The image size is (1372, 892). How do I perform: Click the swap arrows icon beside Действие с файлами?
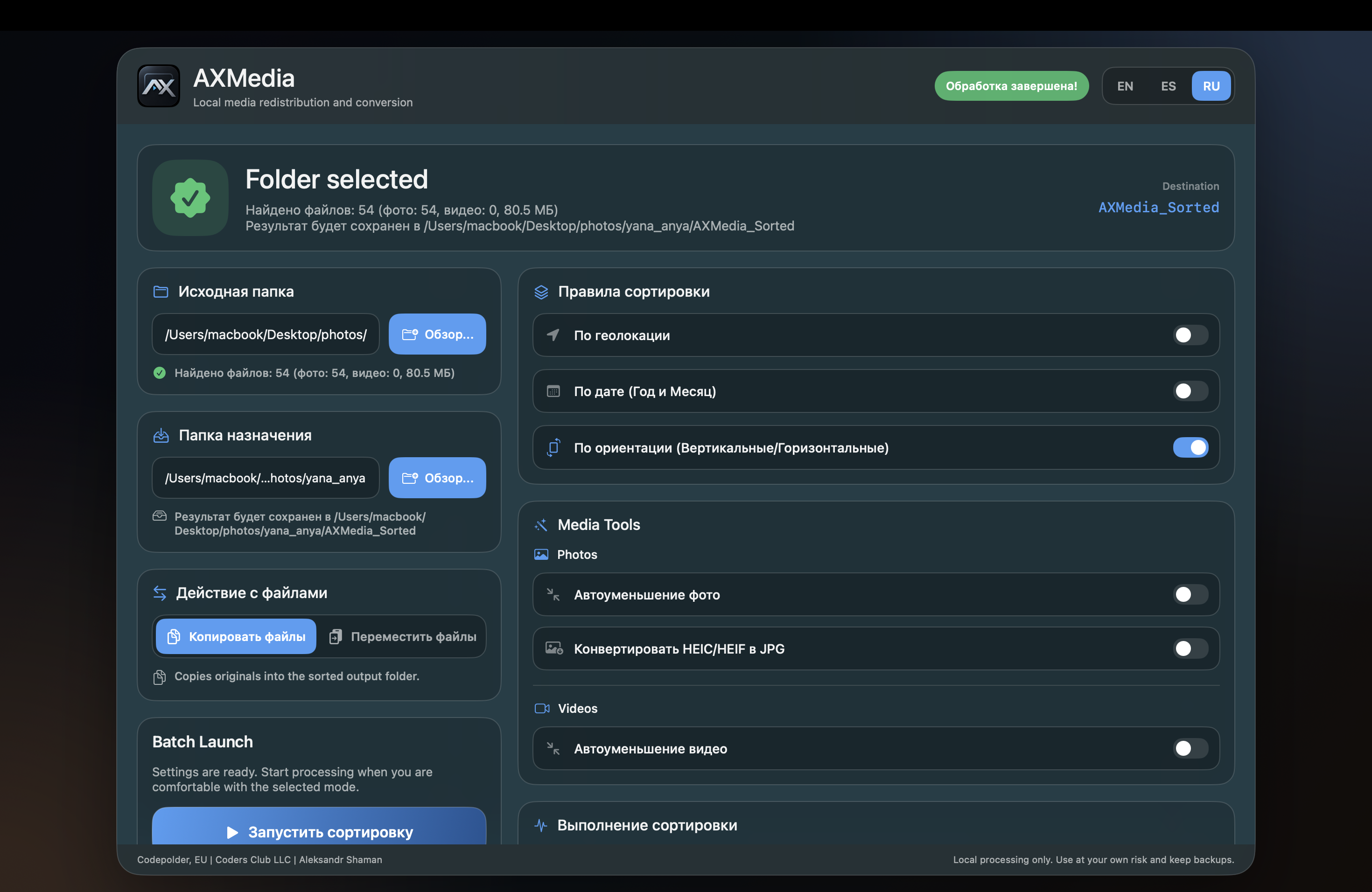(x=160, y=593)
